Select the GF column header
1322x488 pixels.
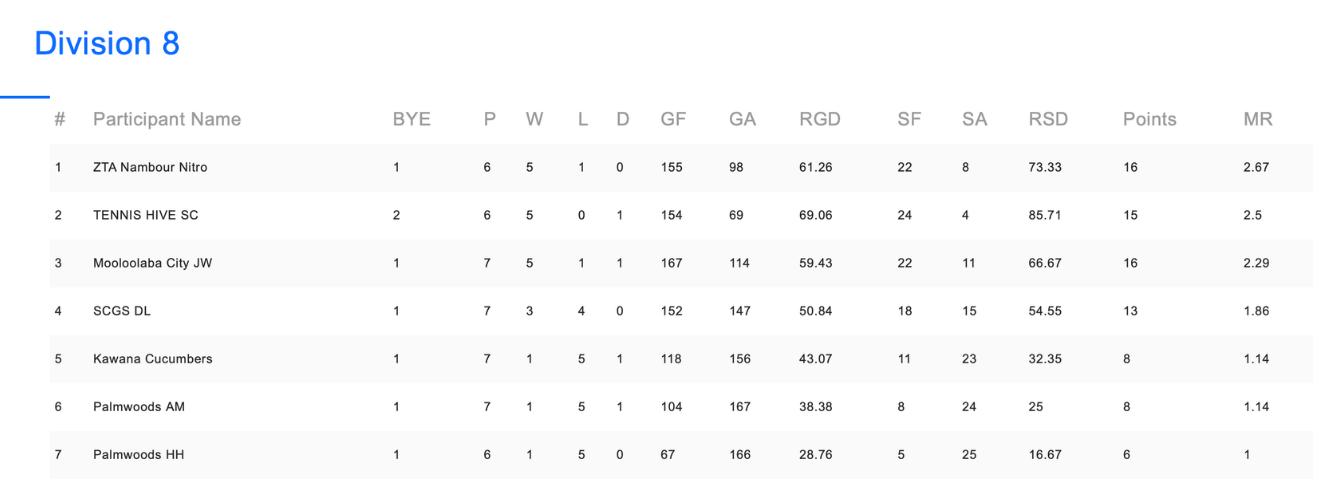pyautogui.click(x=673, y=119)
